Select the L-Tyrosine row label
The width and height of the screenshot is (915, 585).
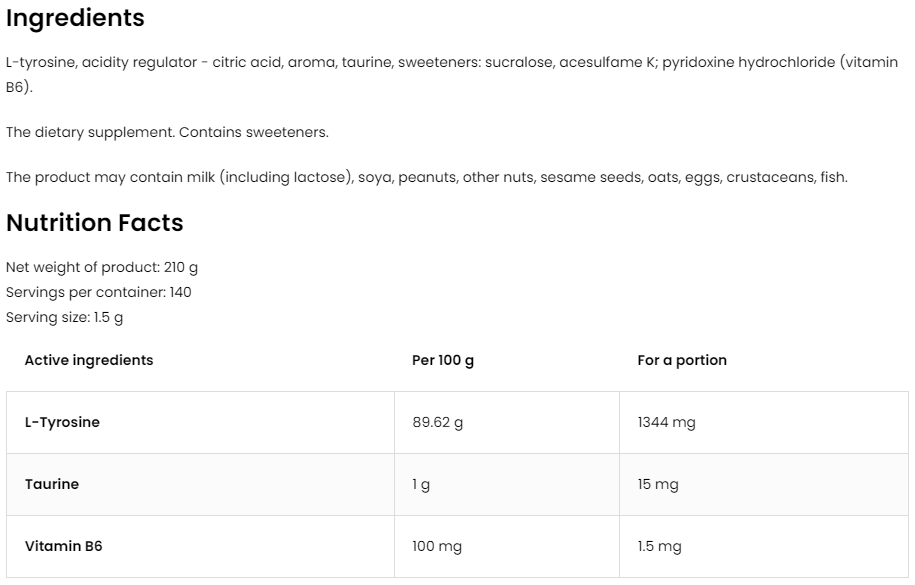[62, 422]
